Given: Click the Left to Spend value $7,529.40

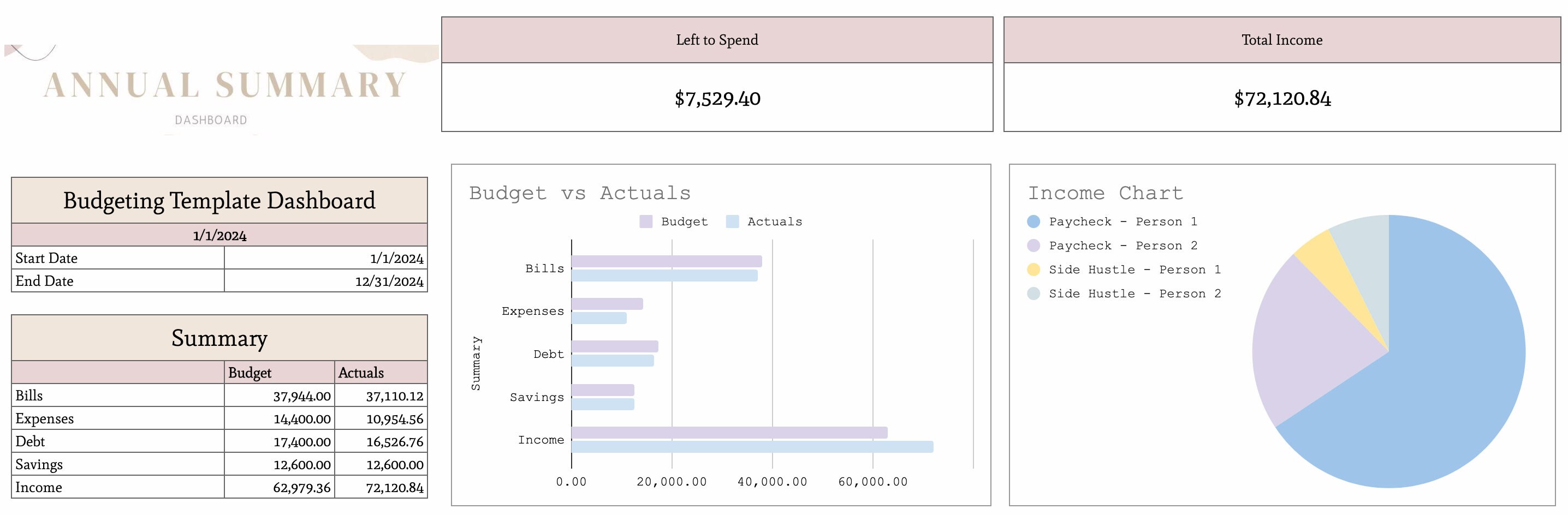Looking at the screenshot, I should pos(717,98).
